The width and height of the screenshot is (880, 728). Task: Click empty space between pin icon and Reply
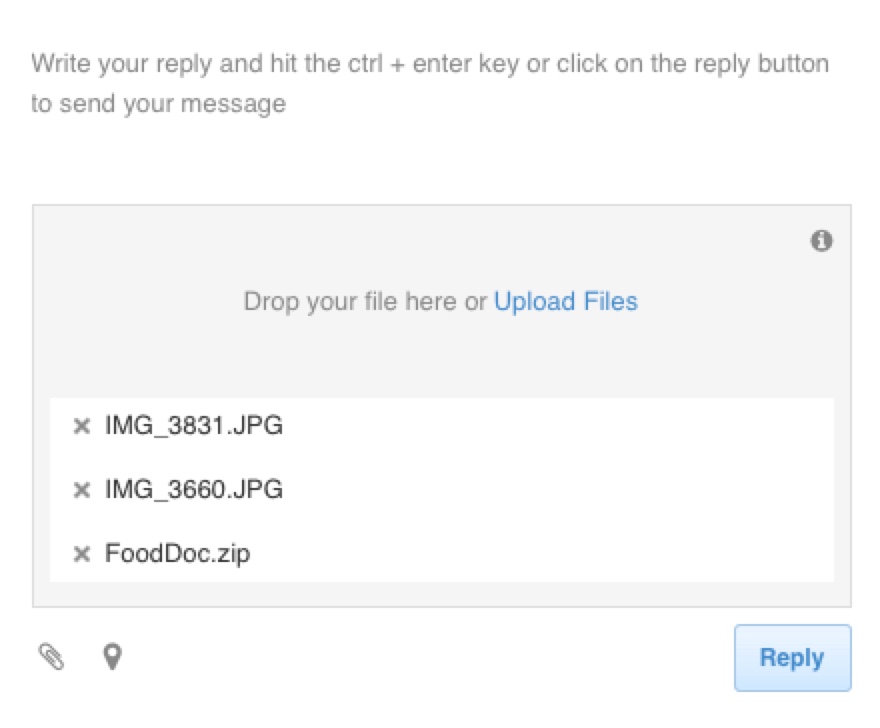[427, 657]
